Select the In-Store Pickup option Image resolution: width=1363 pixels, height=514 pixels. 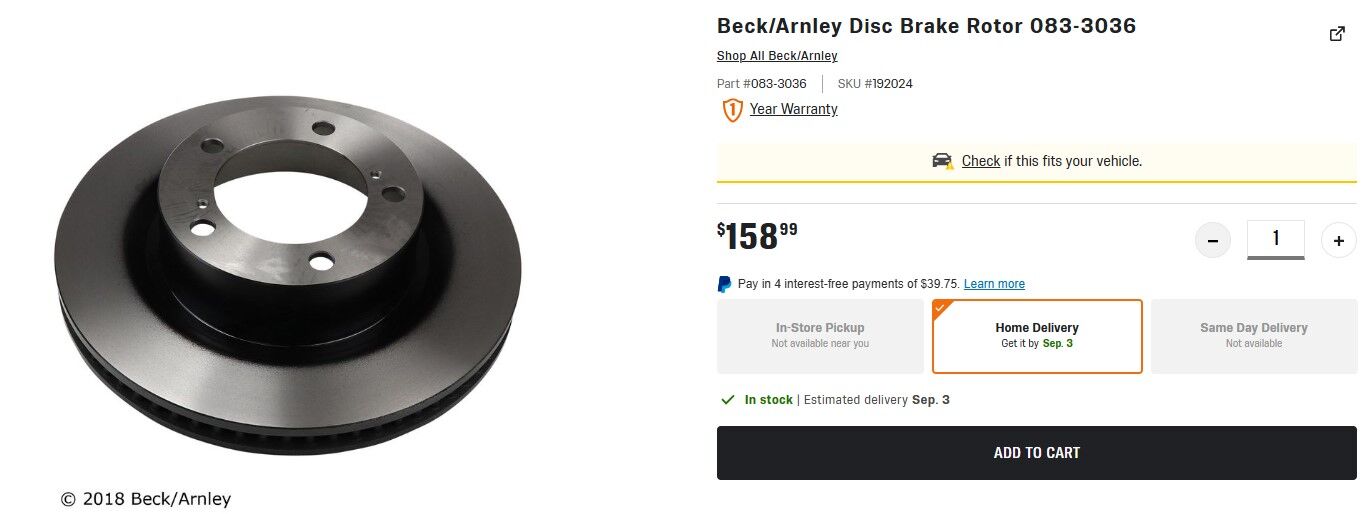click(820, 336)
